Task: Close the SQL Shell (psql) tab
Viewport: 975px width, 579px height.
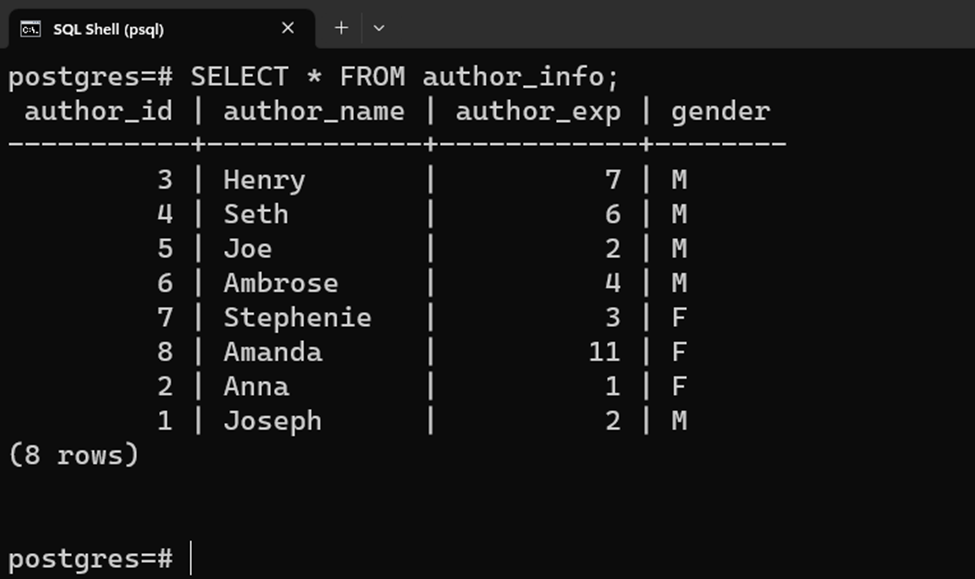Action: click(x=287, y=28)
